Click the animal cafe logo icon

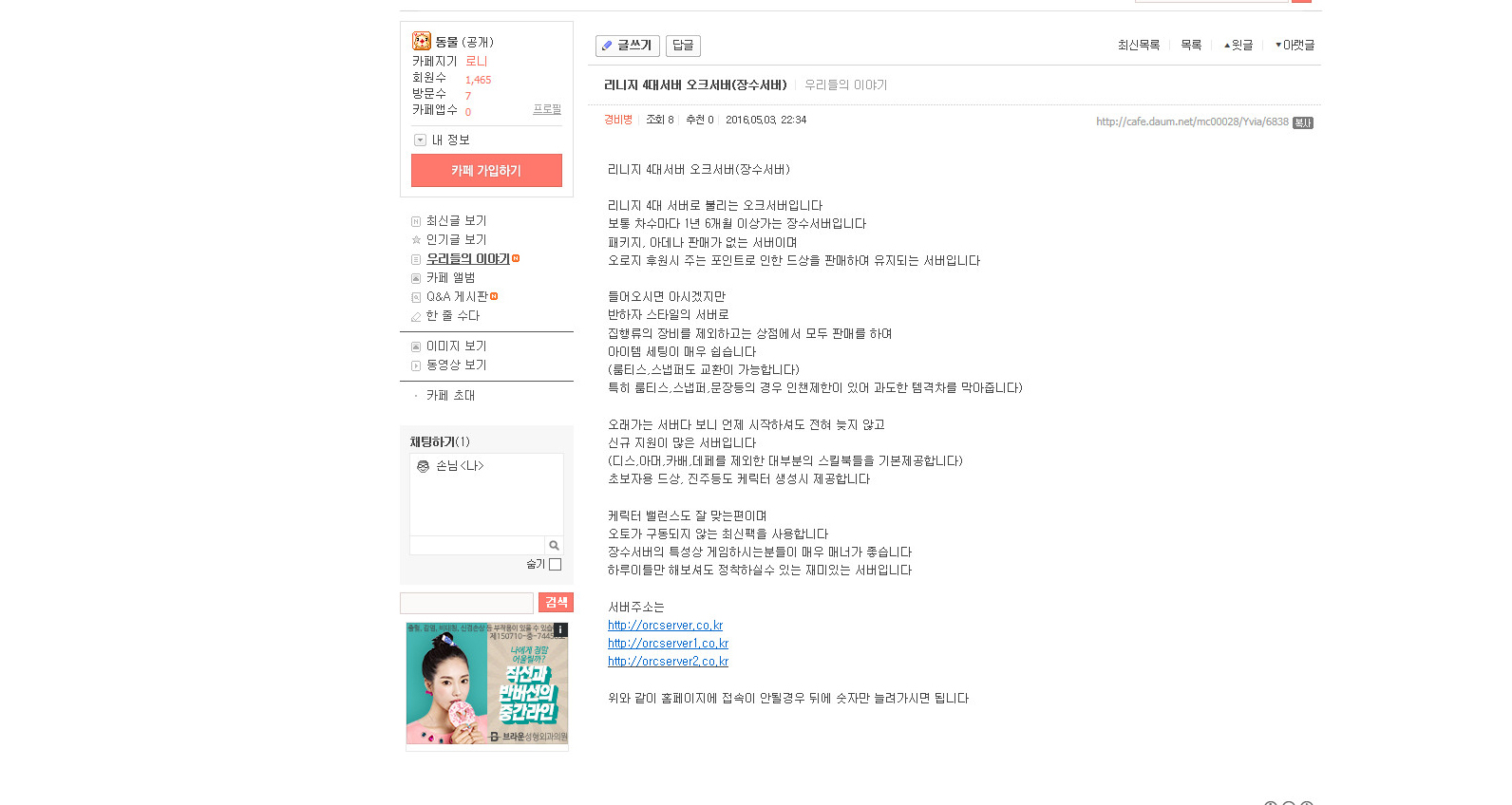[421, 41]
